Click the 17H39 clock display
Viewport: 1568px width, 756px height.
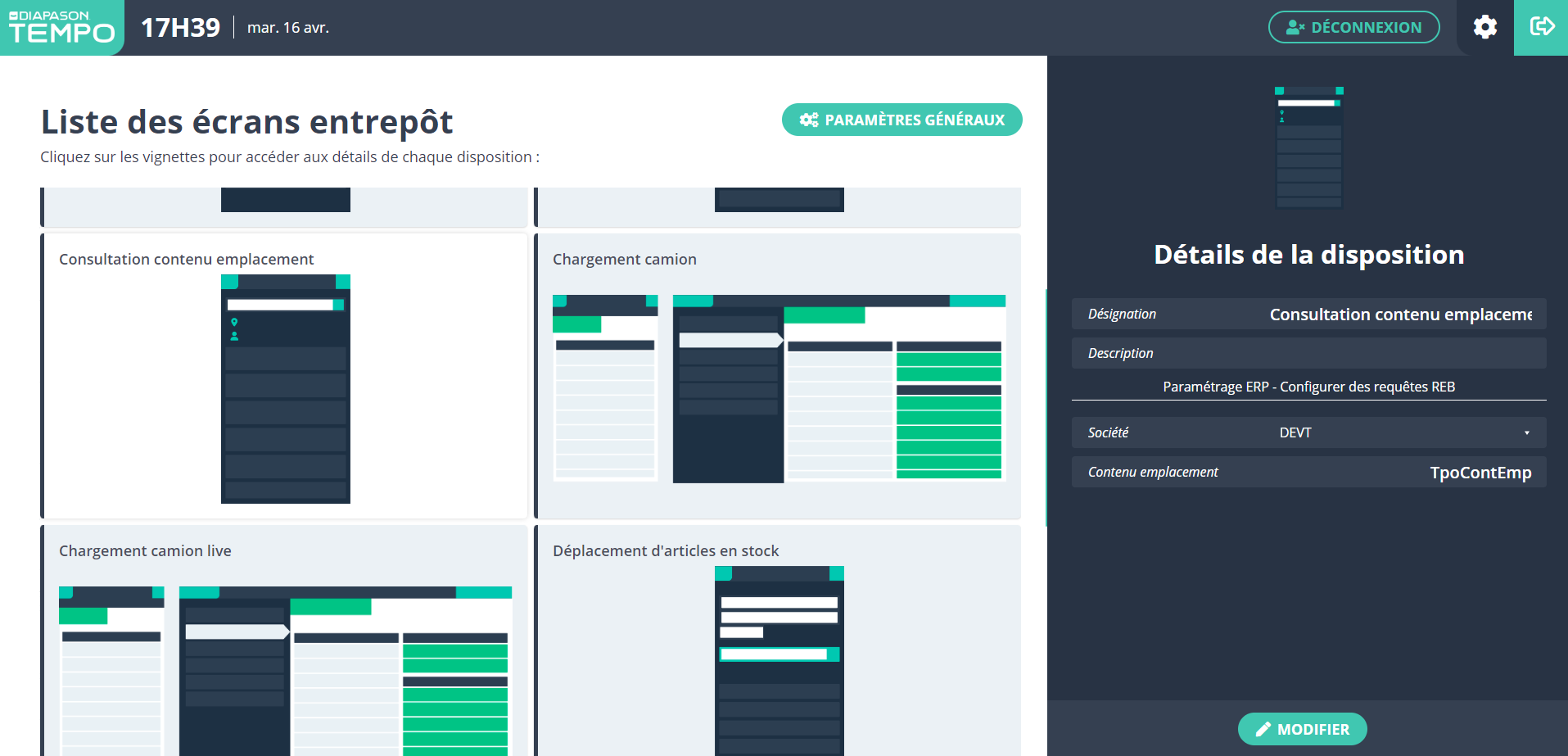(x=180, y=28)
